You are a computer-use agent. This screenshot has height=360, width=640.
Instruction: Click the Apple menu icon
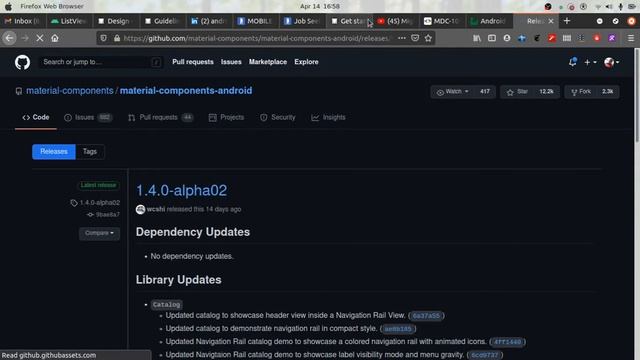pos(9,6)
